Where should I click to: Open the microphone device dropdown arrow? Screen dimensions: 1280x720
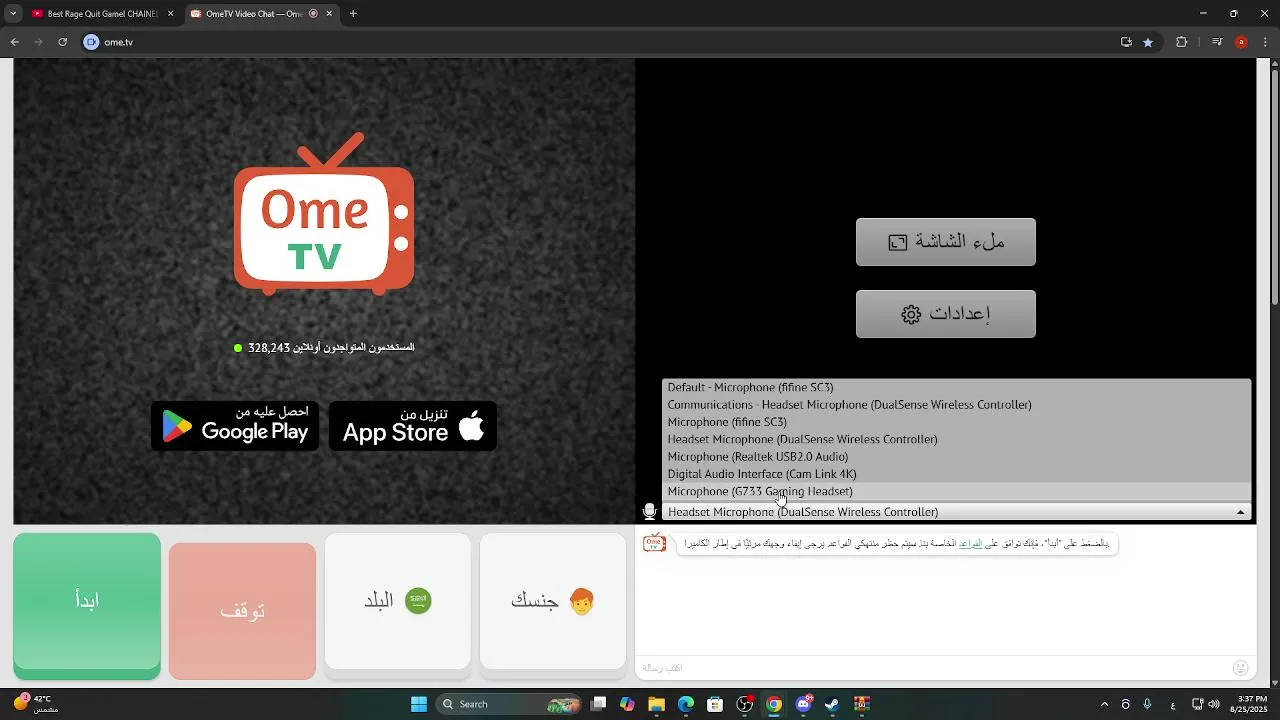(1240, 512)
